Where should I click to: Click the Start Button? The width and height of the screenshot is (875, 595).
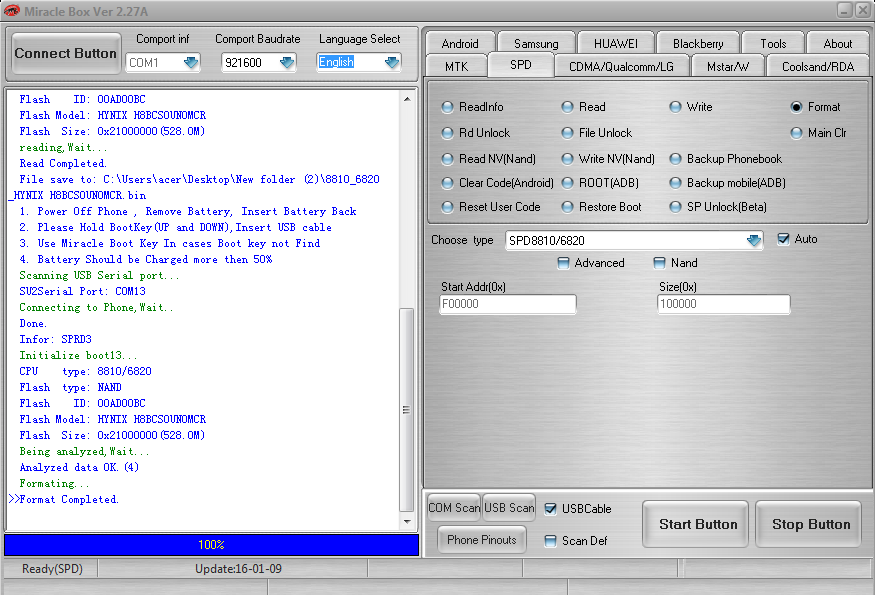click(695, 524)
